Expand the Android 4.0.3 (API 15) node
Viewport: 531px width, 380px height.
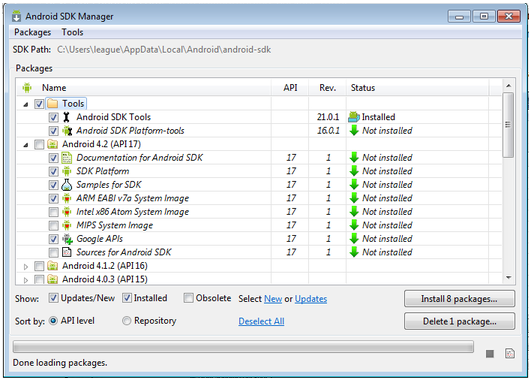pos(26,280)
